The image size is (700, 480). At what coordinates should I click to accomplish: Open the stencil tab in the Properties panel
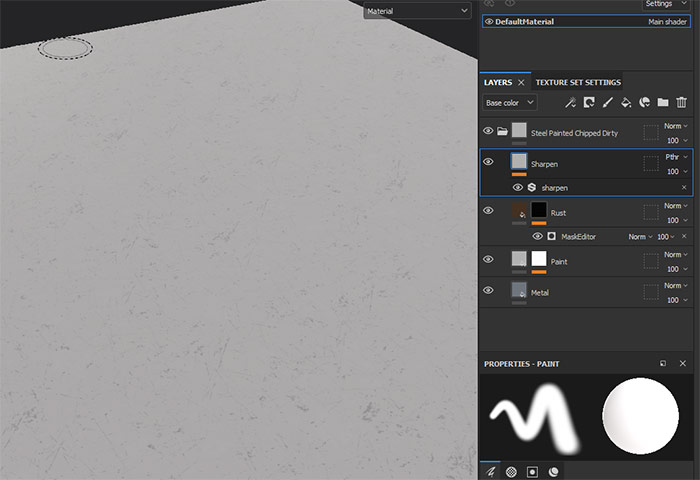coord(533,470)
